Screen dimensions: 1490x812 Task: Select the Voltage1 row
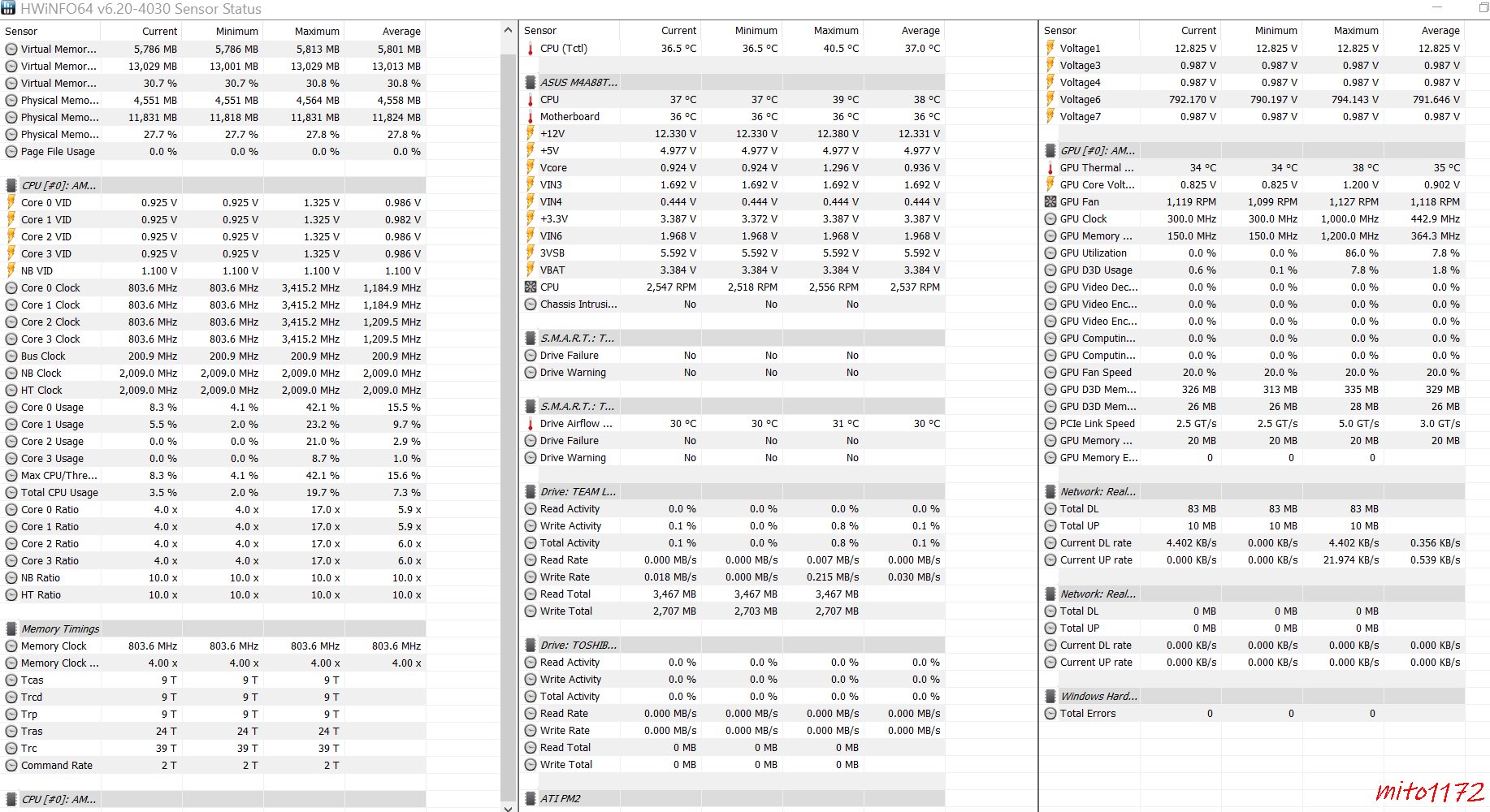pos(1252,48)
